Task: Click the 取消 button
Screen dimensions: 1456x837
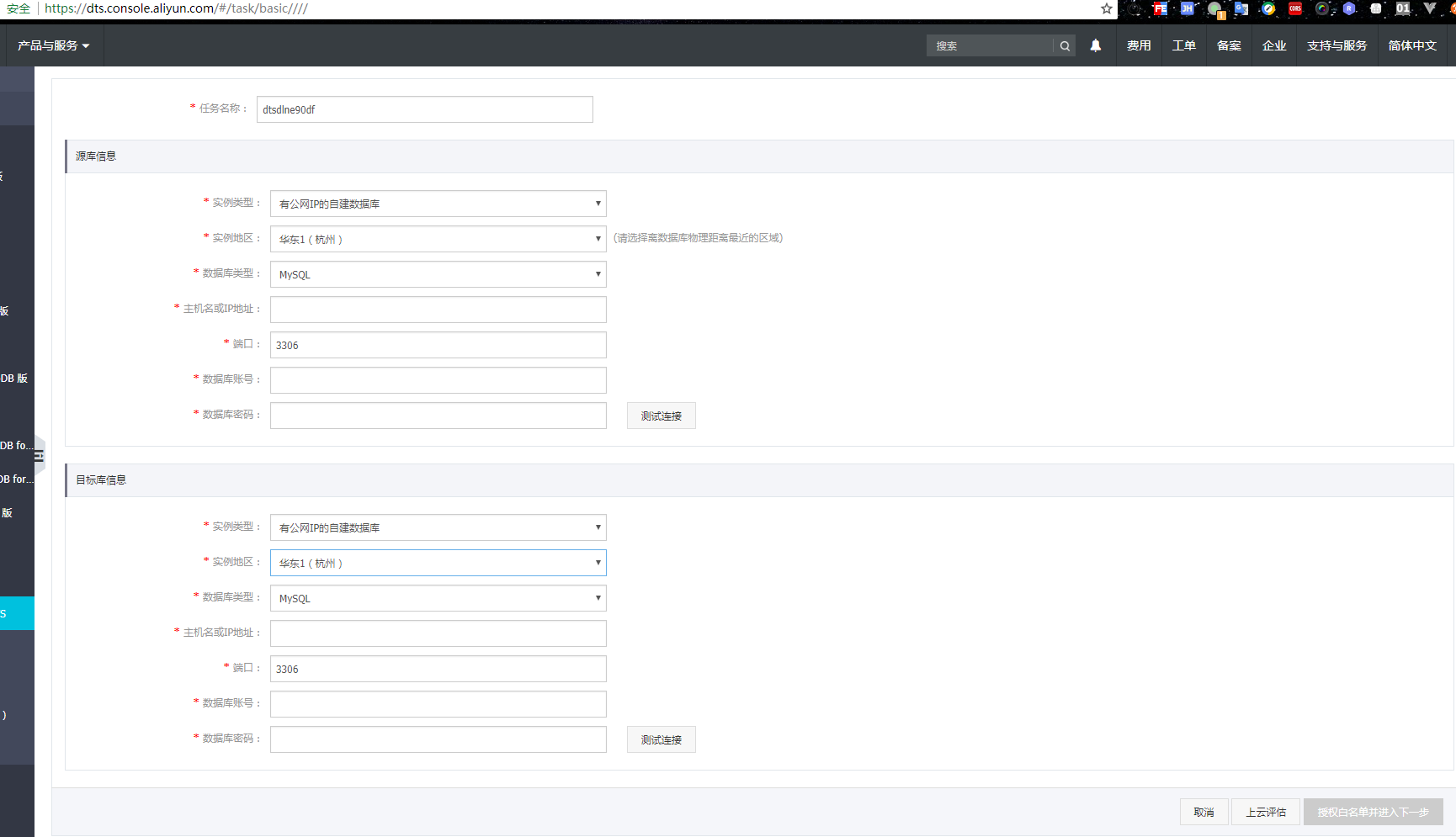Action: click(x=1204, y=812)
